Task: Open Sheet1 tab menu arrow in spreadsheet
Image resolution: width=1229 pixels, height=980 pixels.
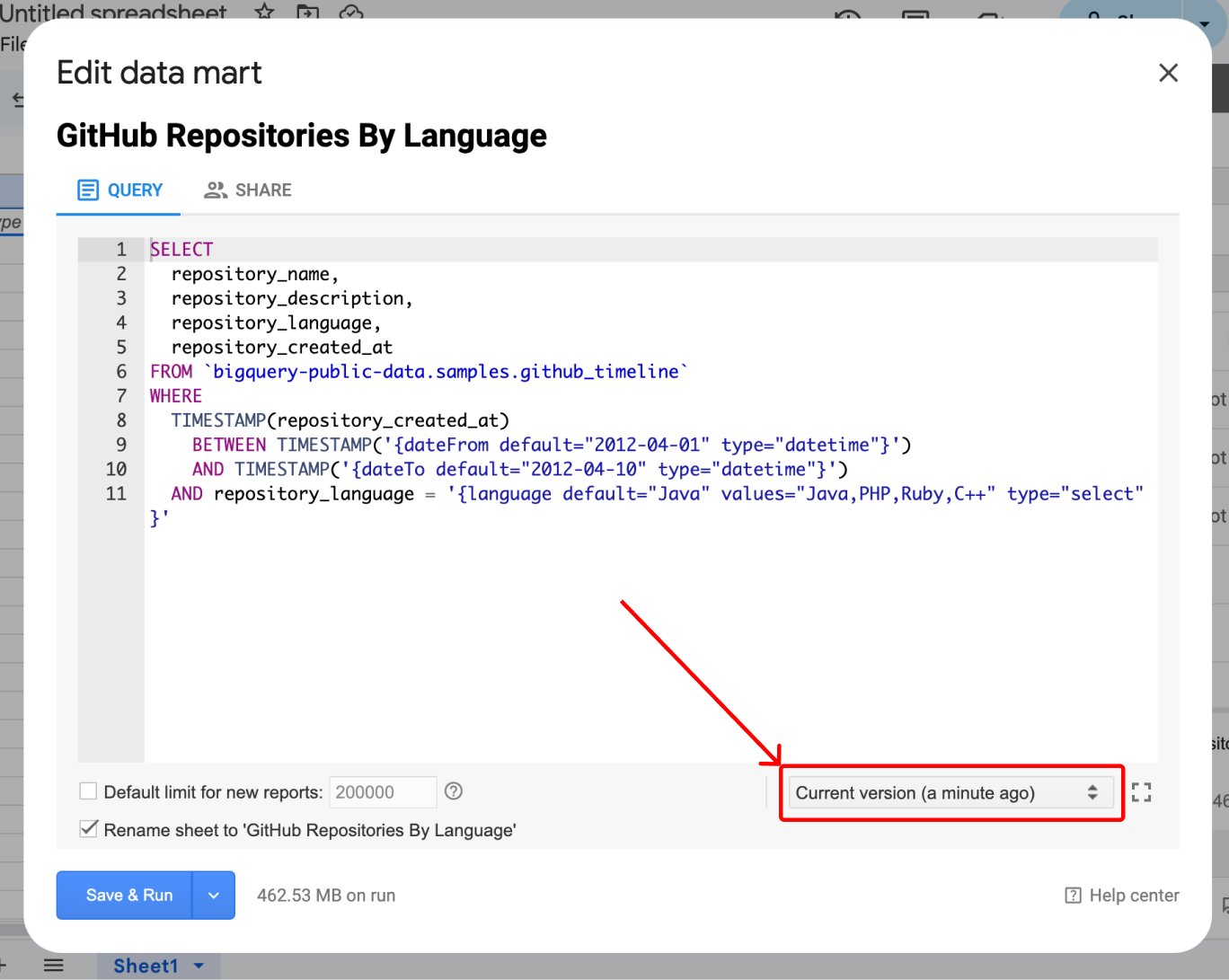Action: [199, 966]
